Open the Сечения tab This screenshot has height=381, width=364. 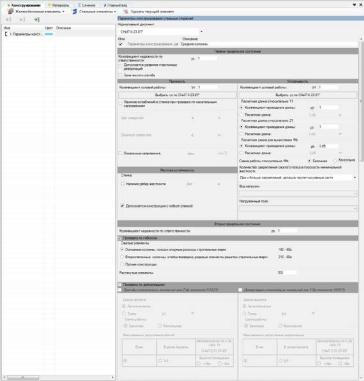click(86, 5)
